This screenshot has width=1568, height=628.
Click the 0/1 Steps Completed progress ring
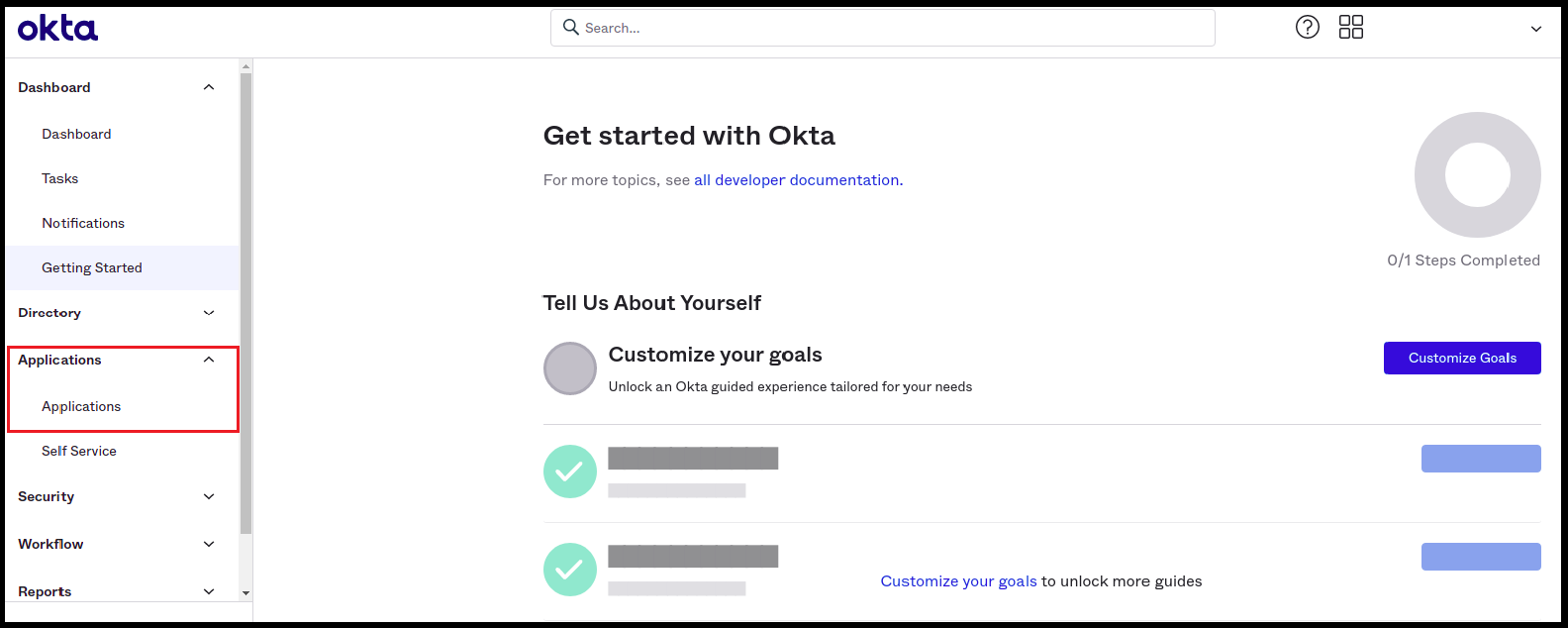click(1477, 174)
